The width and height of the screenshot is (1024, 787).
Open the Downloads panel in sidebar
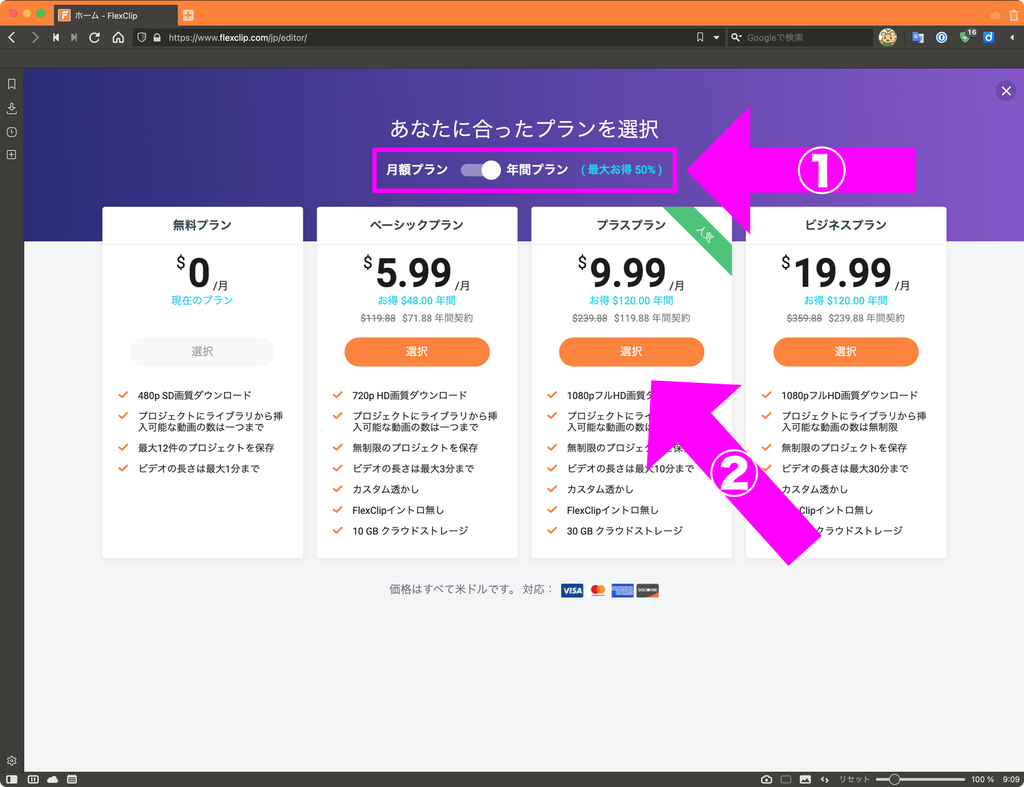coord(11,108)
